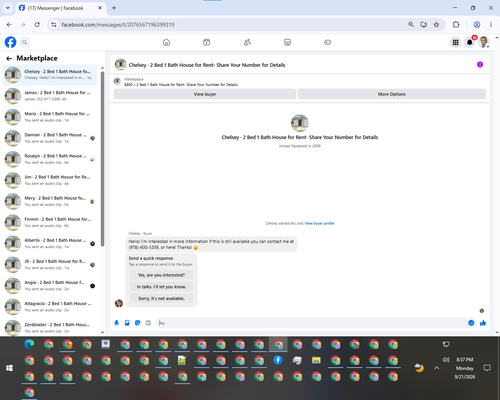Open the notifications bell
Viewport: 500px width, 400px height.
470,42
